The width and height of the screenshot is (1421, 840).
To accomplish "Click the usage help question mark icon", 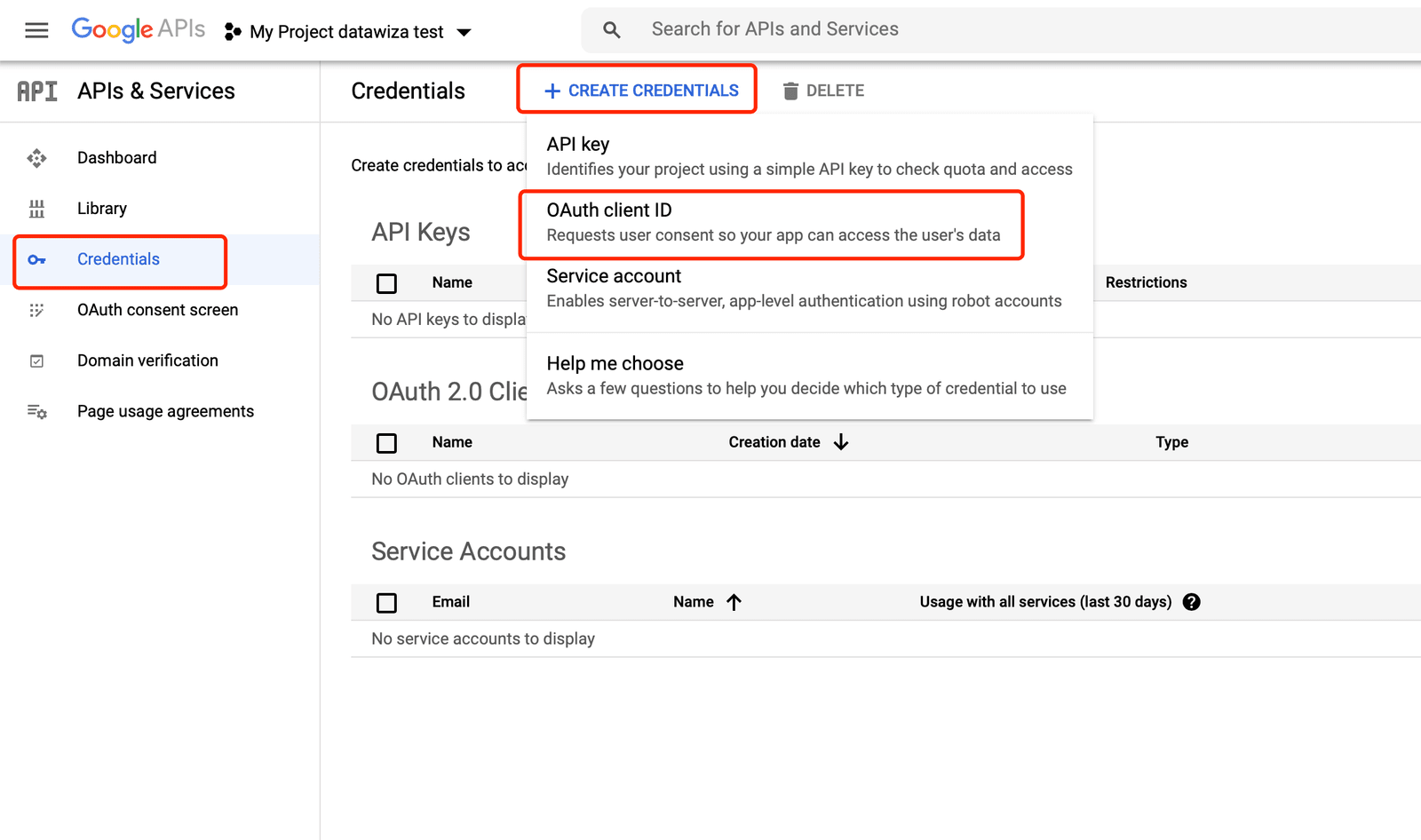I will click(1192, 602).
